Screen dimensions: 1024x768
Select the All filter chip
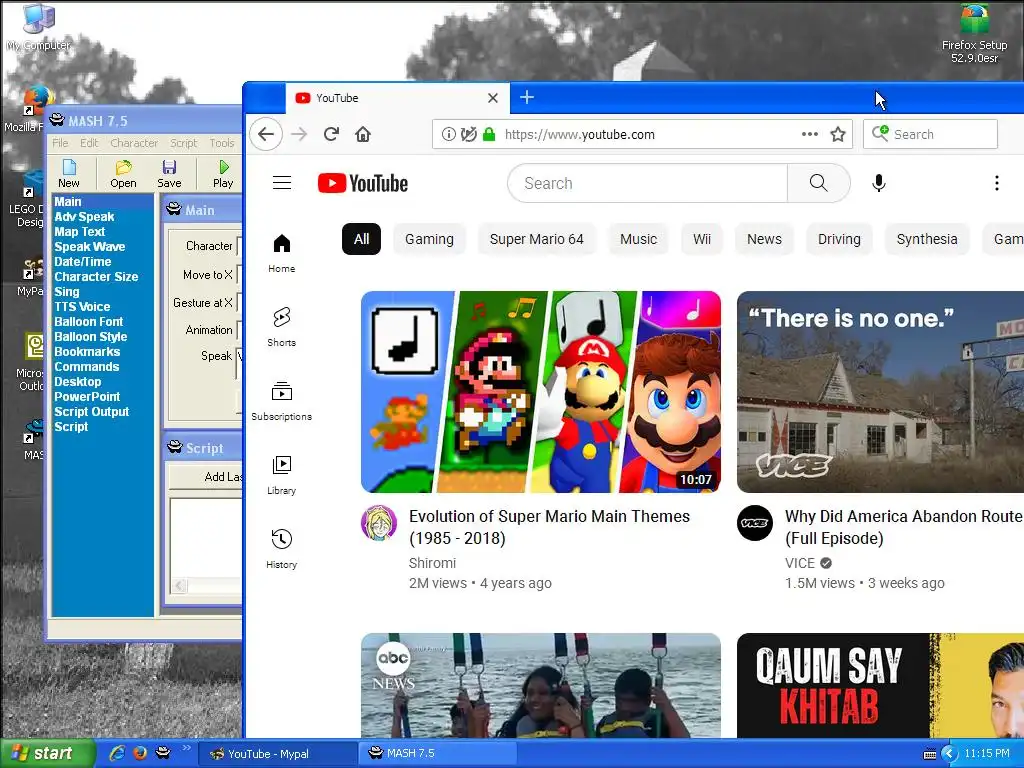361,239
